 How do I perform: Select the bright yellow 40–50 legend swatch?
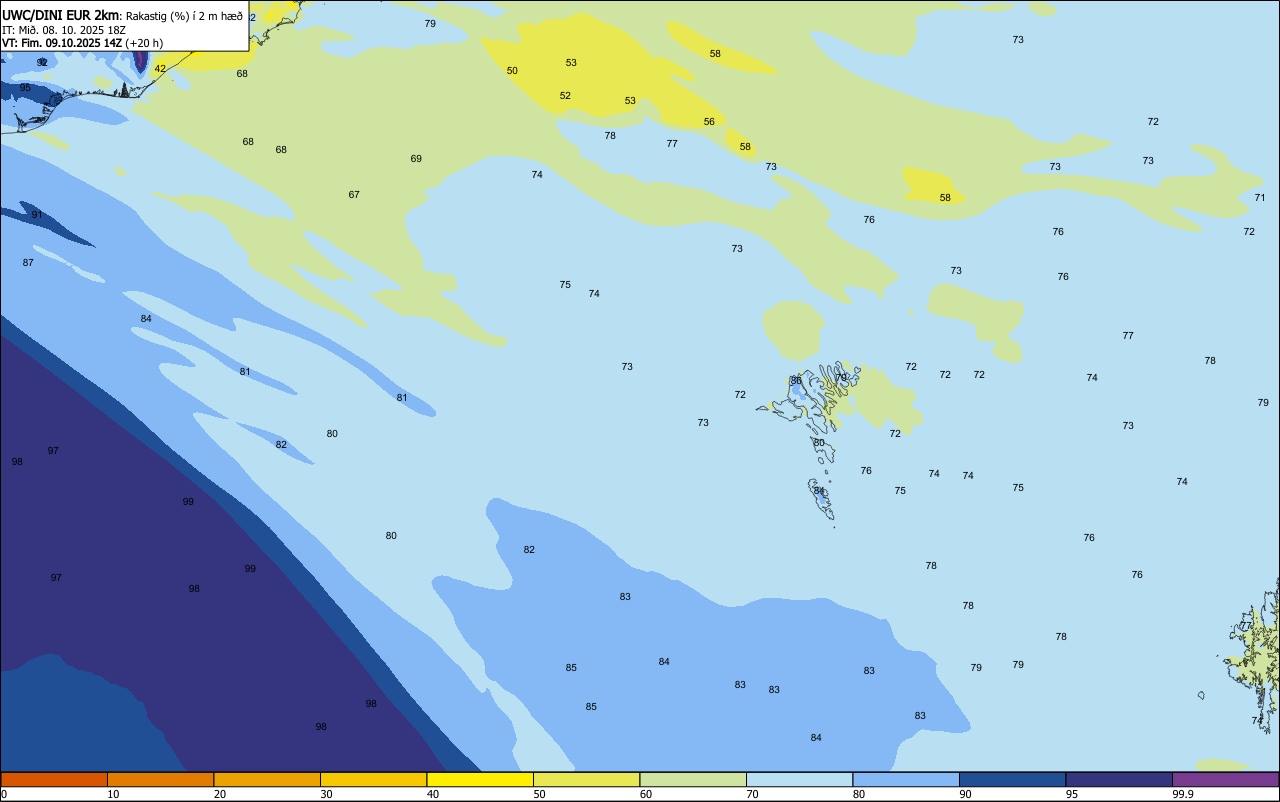480,779
